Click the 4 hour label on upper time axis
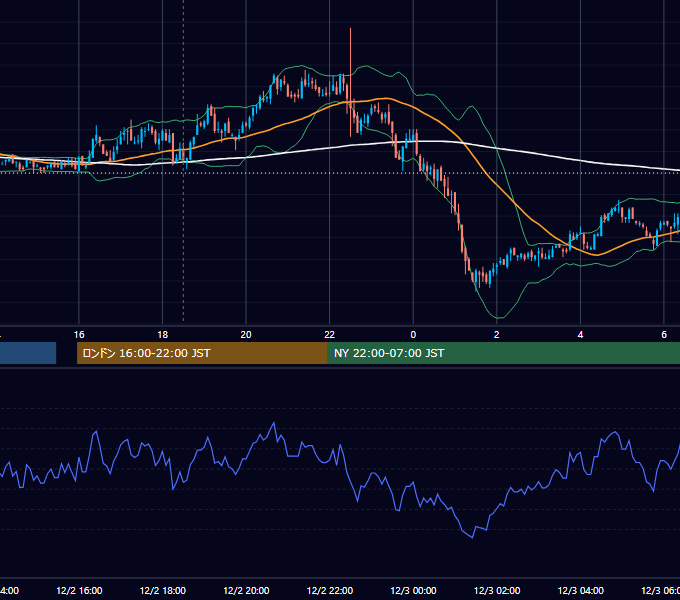The image size is (680, 600). (580, 335)
